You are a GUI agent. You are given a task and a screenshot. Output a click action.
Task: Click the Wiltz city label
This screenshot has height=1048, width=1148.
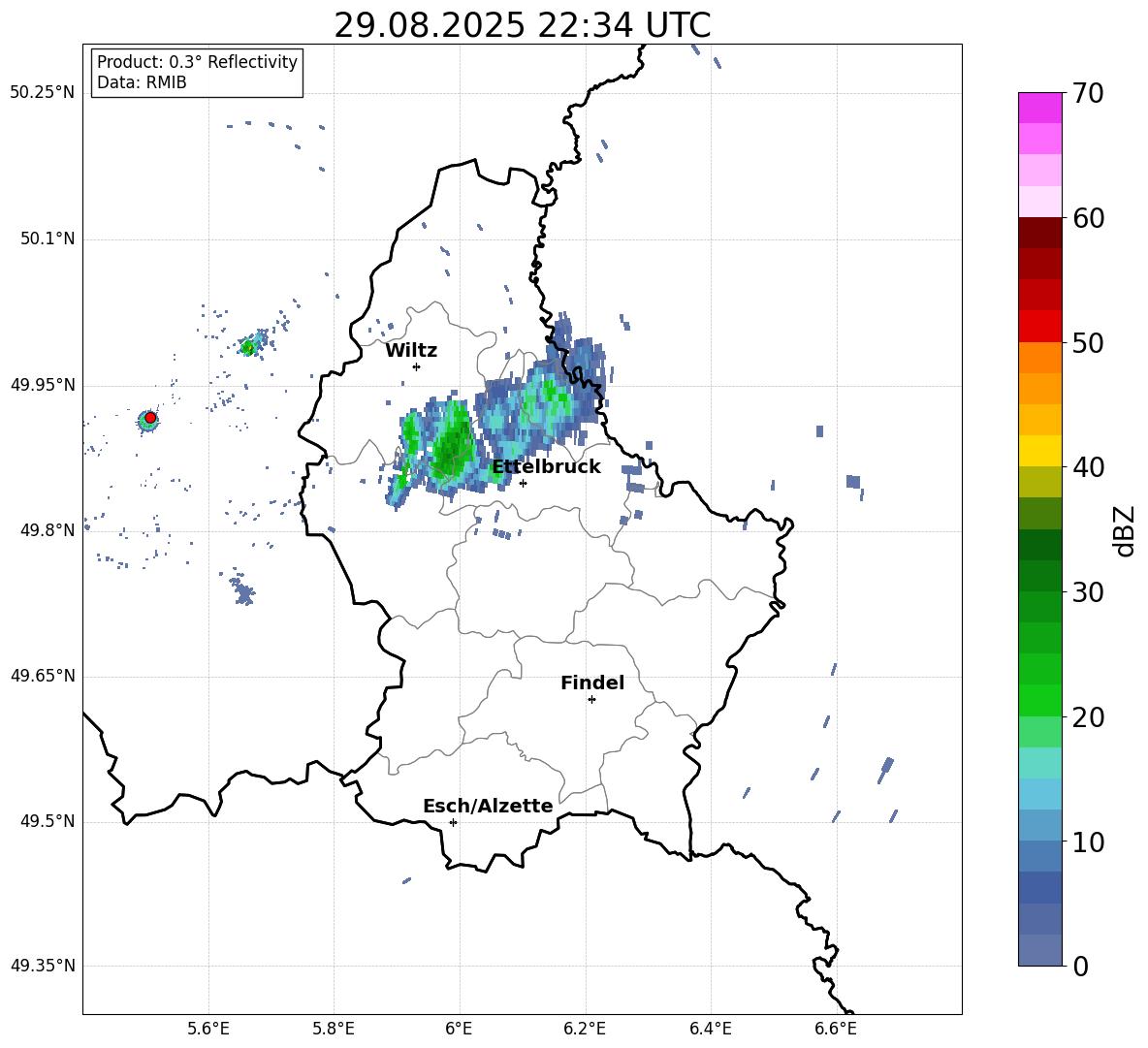click(411, 351)
